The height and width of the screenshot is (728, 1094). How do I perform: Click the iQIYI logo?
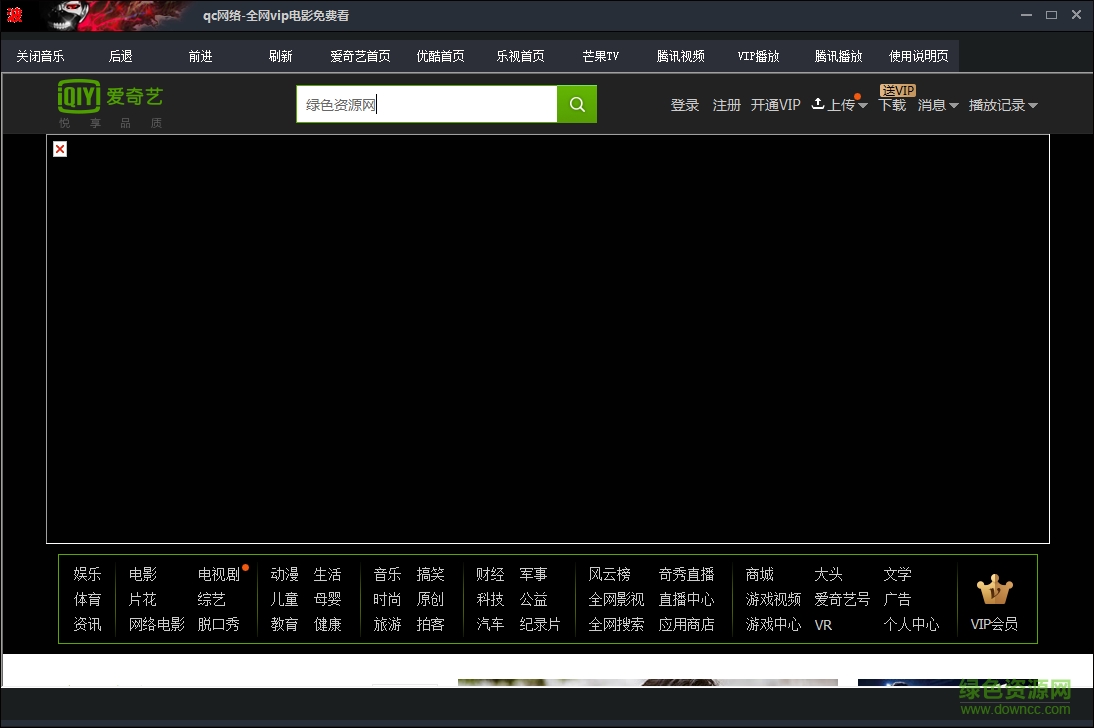point(110,96)
